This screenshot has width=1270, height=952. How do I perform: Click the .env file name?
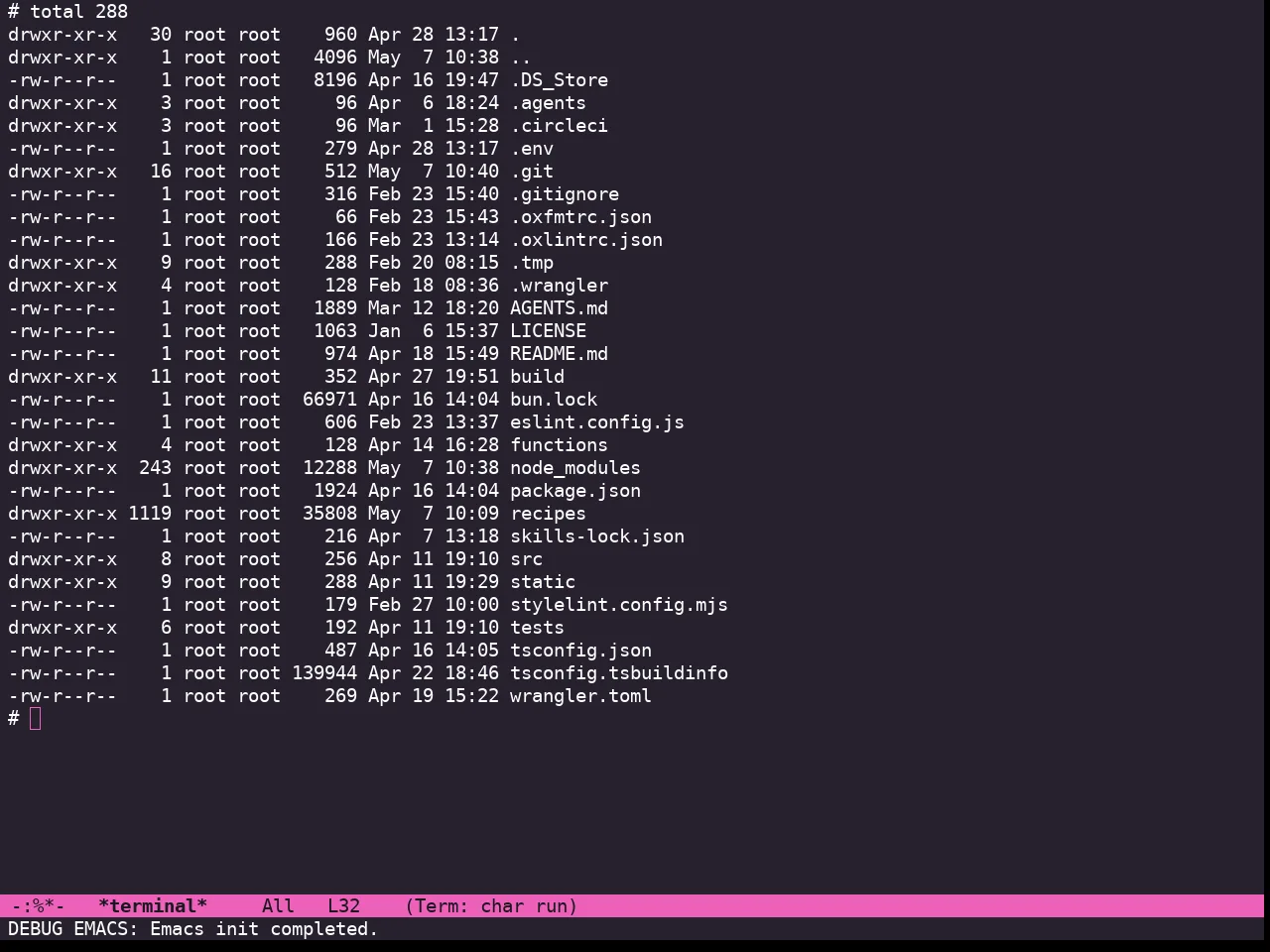(532, 149)
